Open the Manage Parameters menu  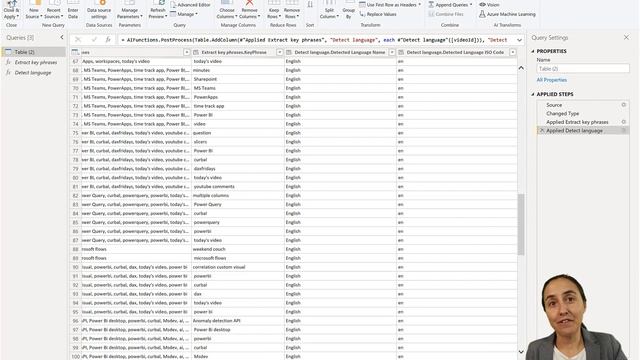[x=130, y=10]
